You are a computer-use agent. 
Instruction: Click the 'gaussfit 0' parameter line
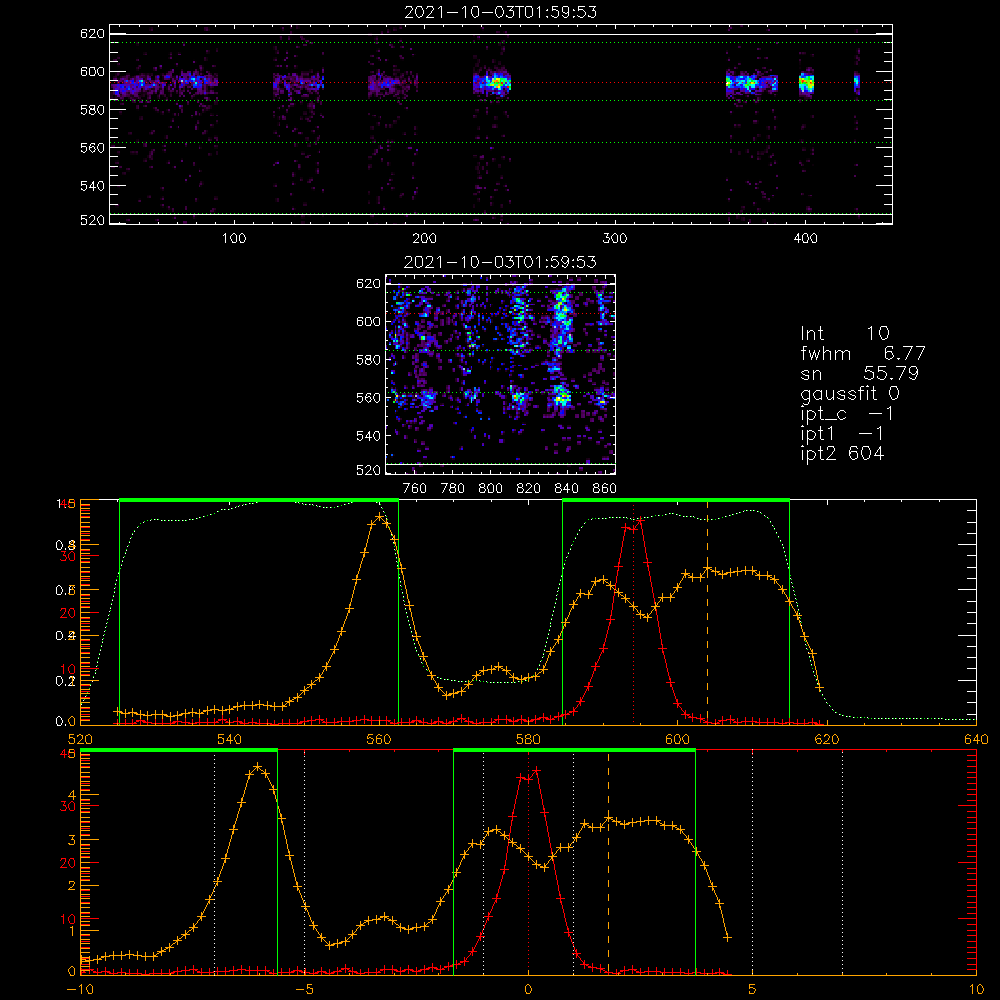pyautogui.click(x=850, y=393)
